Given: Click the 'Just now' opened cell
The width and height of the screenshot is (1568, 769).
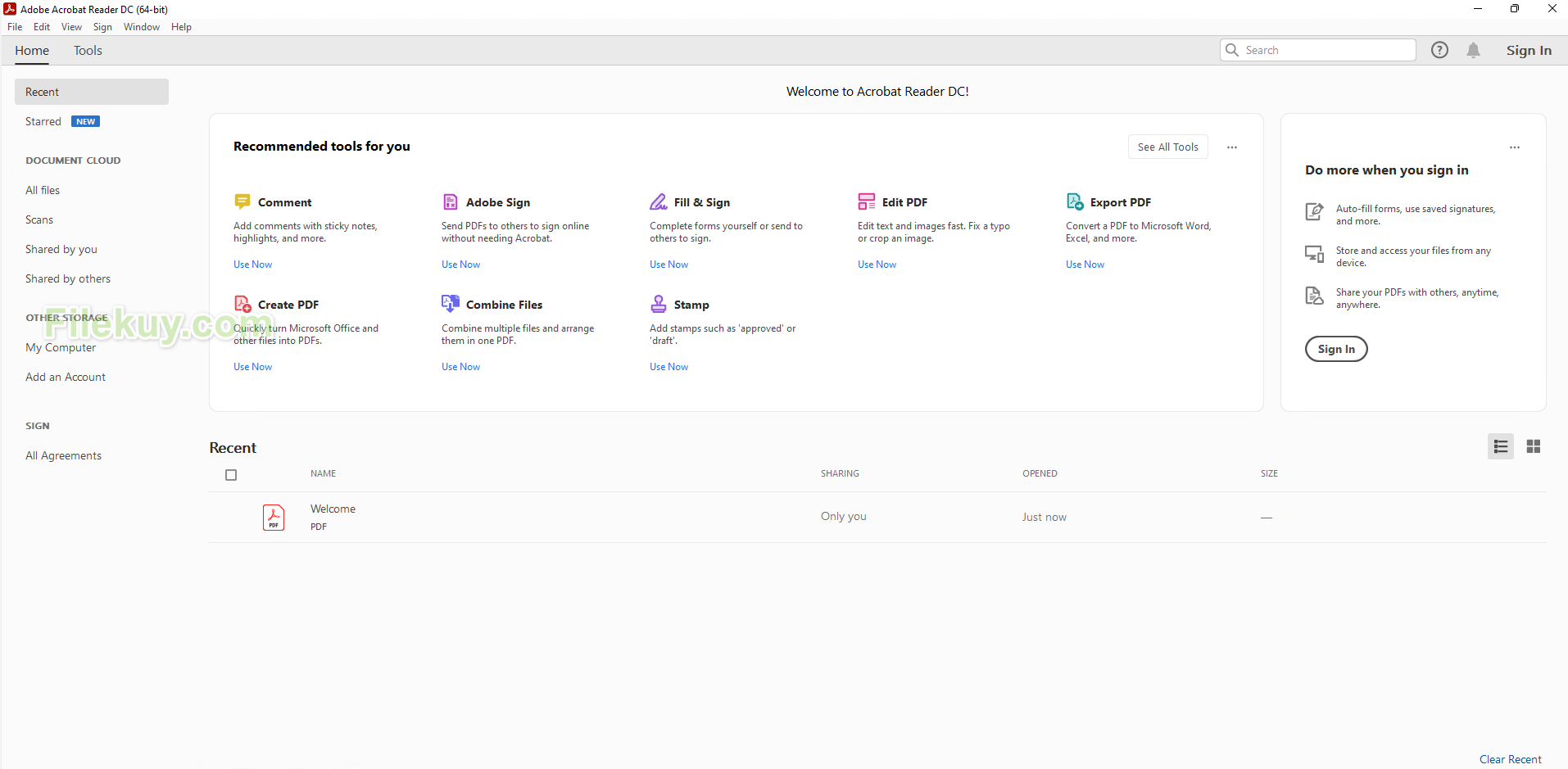Looking at the screenshot, I should (1045, 517).
